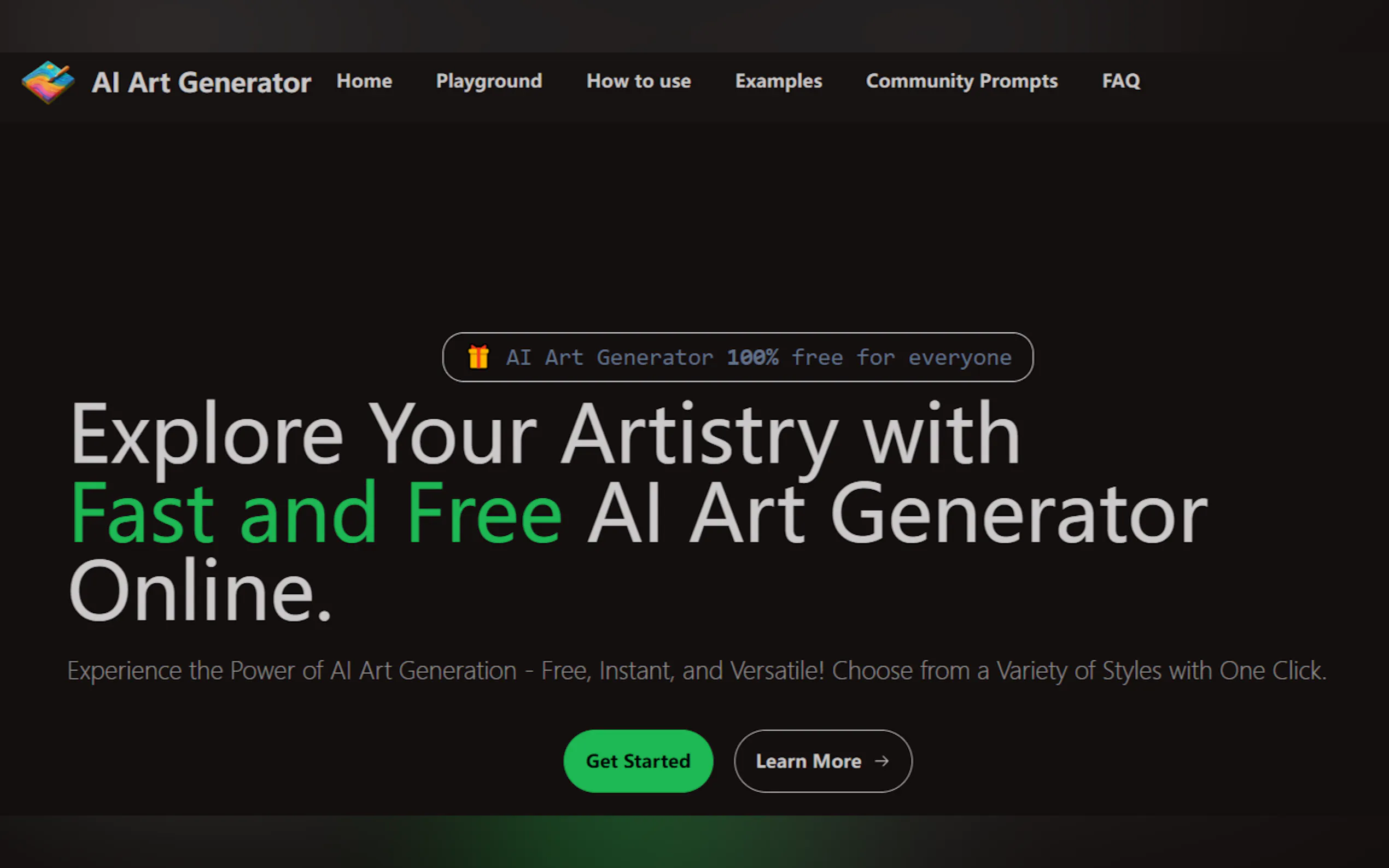Click the "Experience the Power" subtitle paragraph
This screenshot has height=868, width=1389.
(697, 671)
